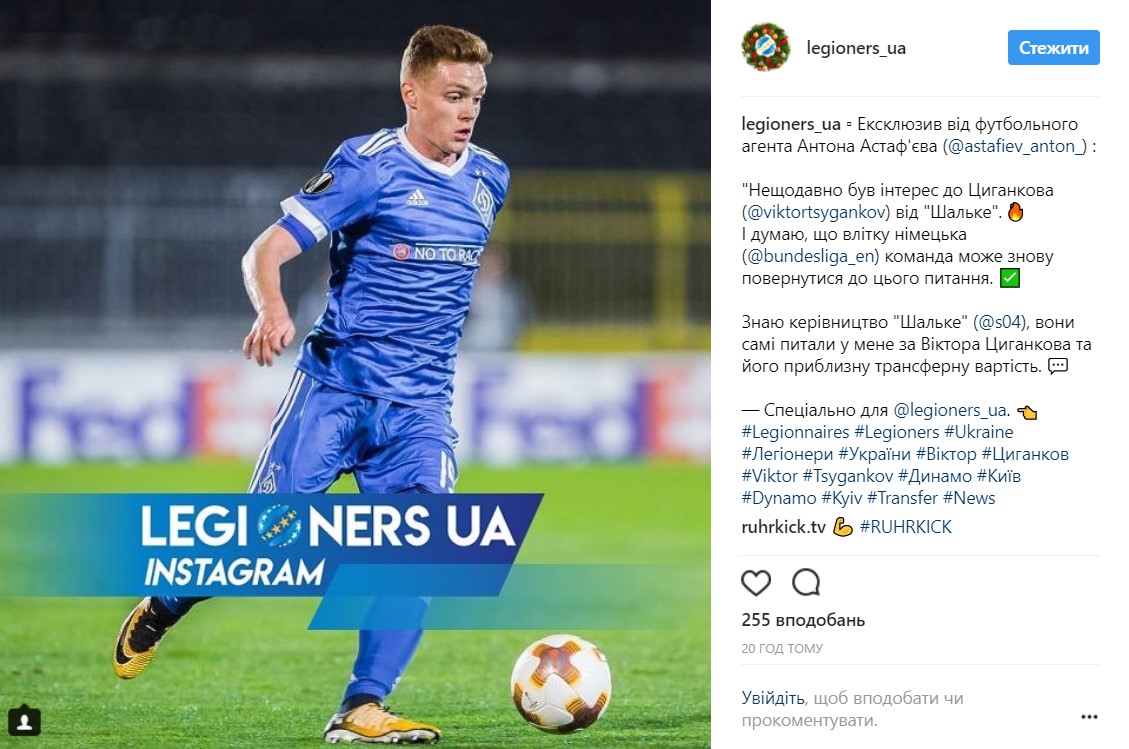Screen dimensions: 1129x749
Task: View the 255 вподобань likes list
Action: click(x=804, y=620)
